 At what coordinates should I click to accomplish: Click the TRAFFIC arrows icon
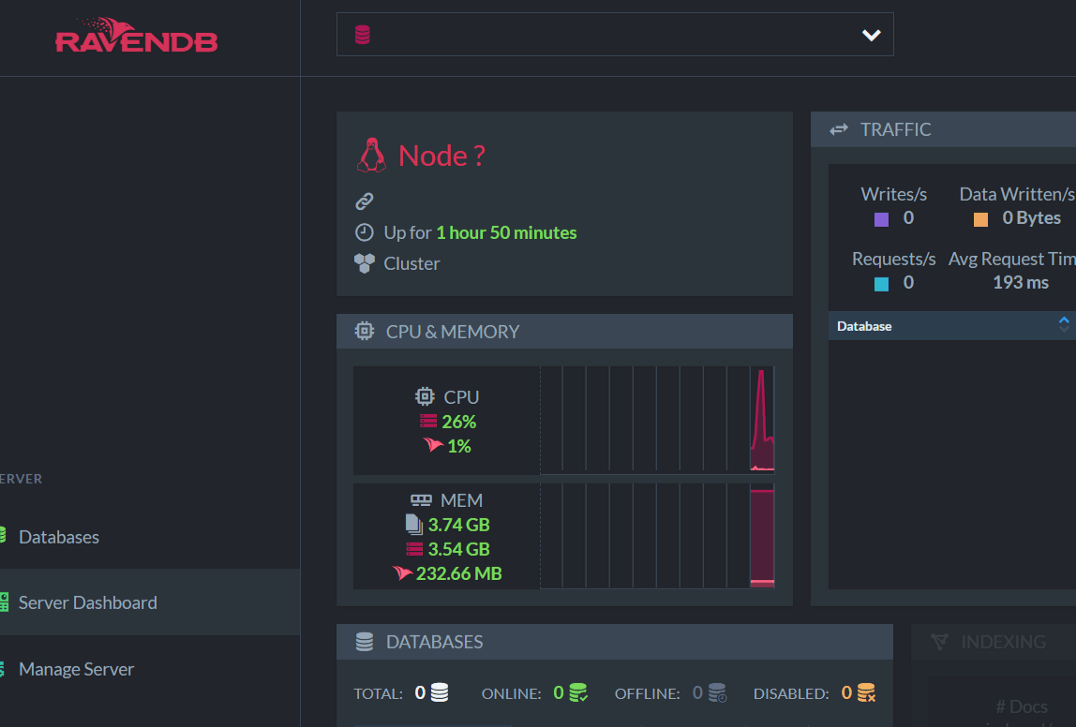[x=839, y=130]
